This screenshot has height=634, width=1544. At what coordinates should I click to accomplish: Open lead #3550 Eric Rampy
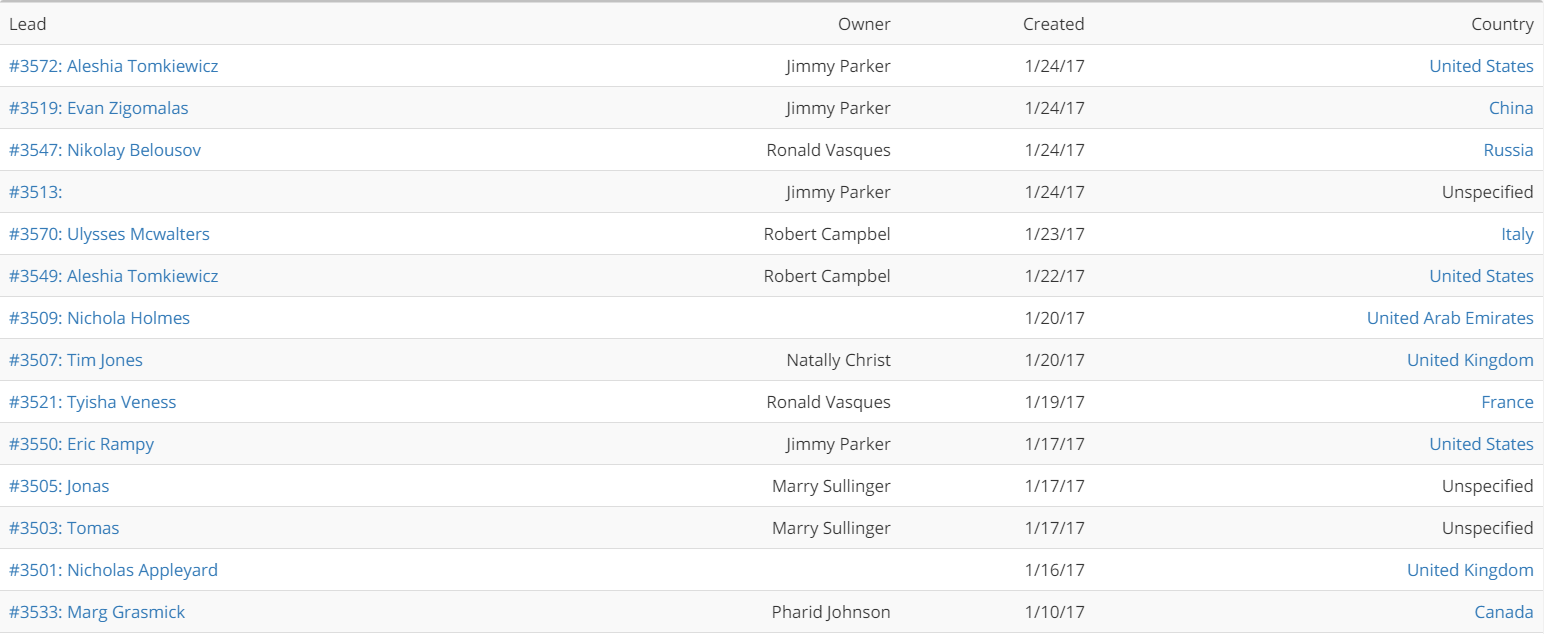click(x=81, y=444)
